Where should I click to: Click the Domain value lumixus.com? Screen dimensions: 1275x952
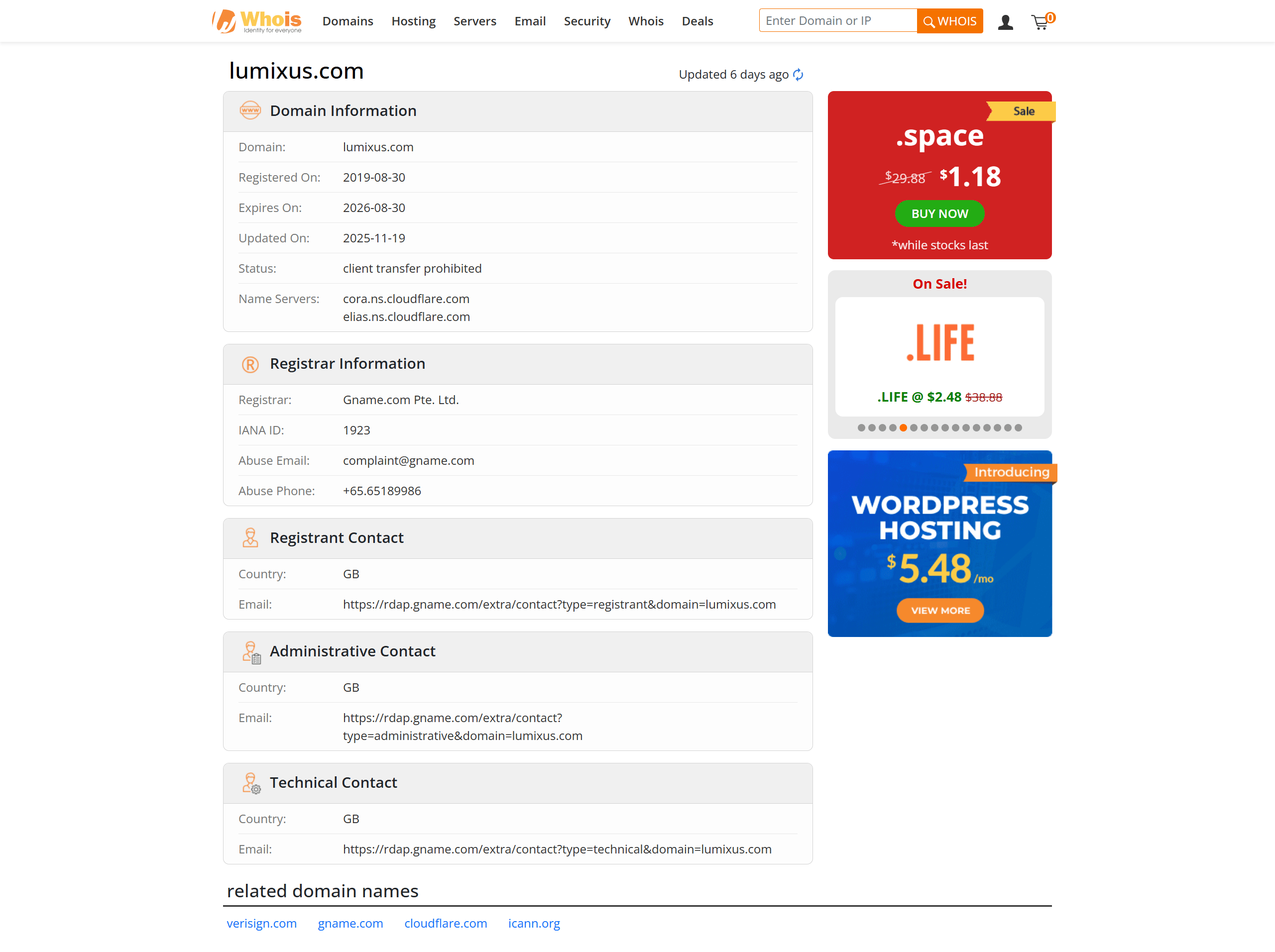point(377,147)
